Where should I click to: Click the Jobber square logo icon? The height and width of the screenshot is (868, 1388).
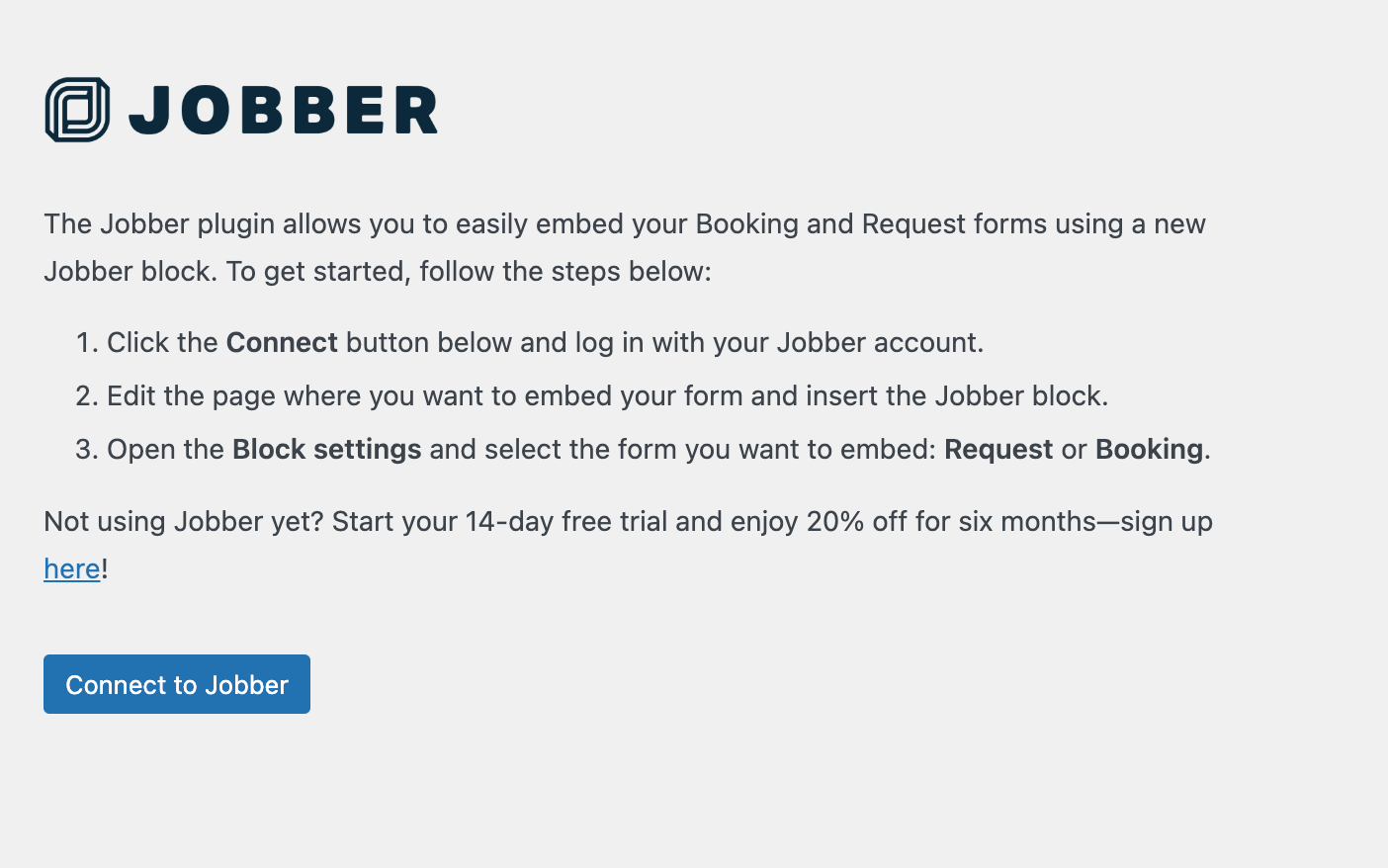pos(77,110)
